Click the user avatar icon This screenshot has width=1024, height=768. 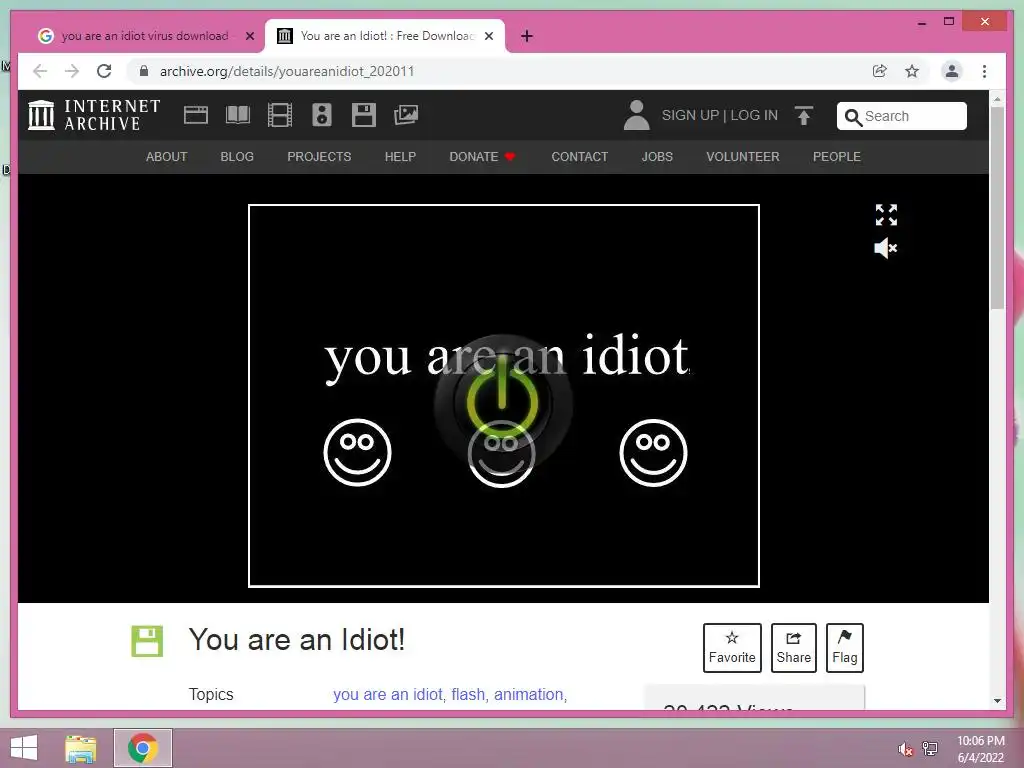[x=636, y=115]
